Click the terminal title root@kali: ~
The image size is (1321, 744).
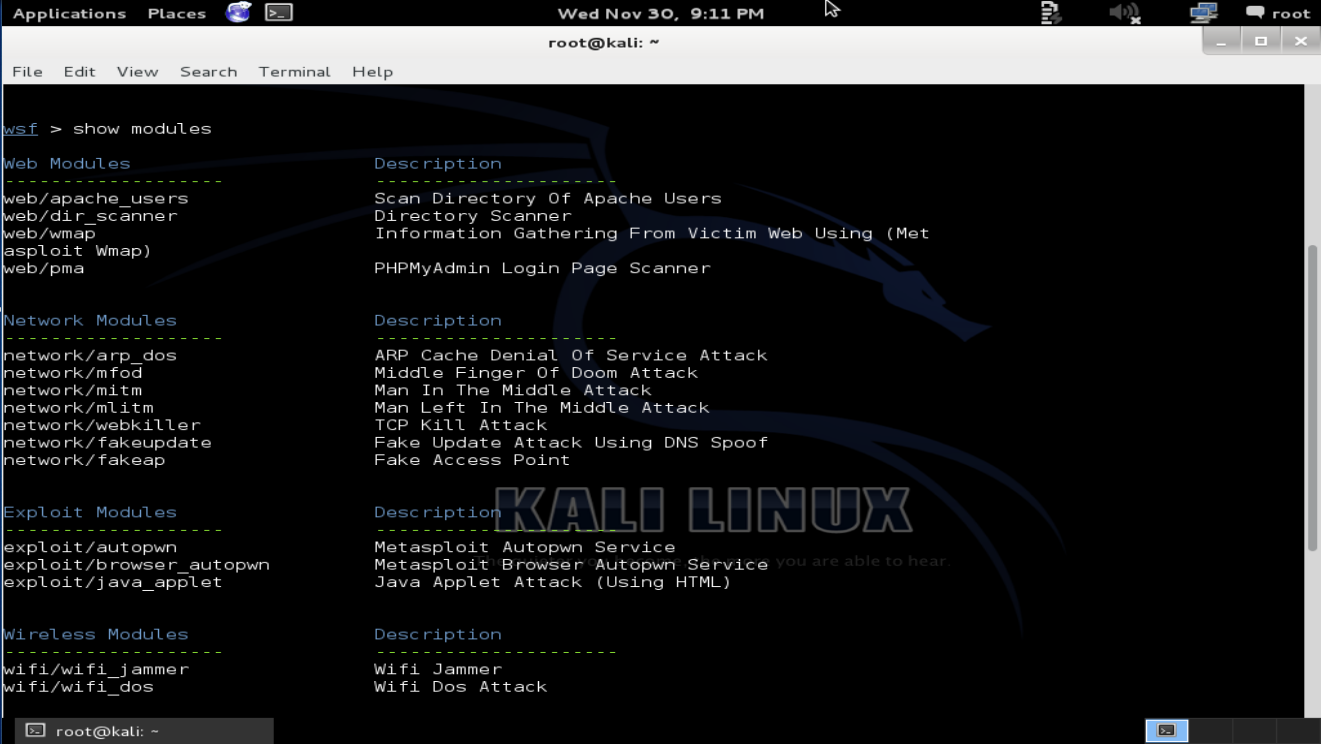click(604, 42)
